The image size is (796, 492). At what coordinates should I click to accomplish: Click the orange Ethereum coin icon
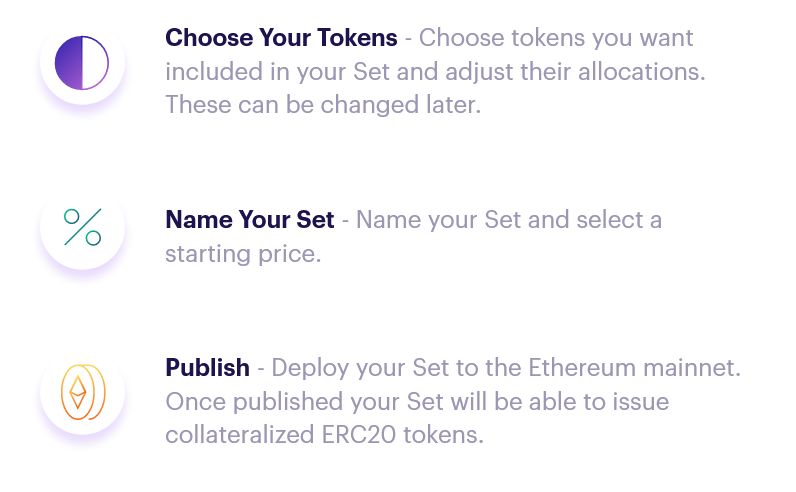83,392
